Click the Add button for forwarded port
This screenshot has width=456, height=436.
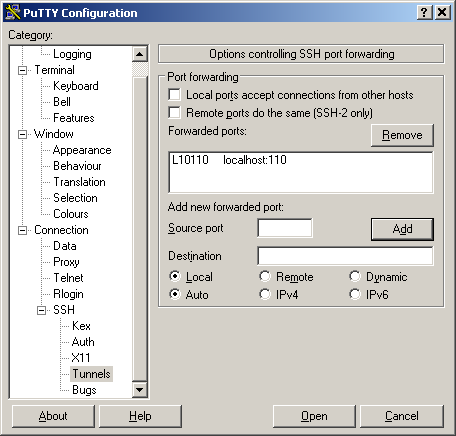tap(402, 229)
